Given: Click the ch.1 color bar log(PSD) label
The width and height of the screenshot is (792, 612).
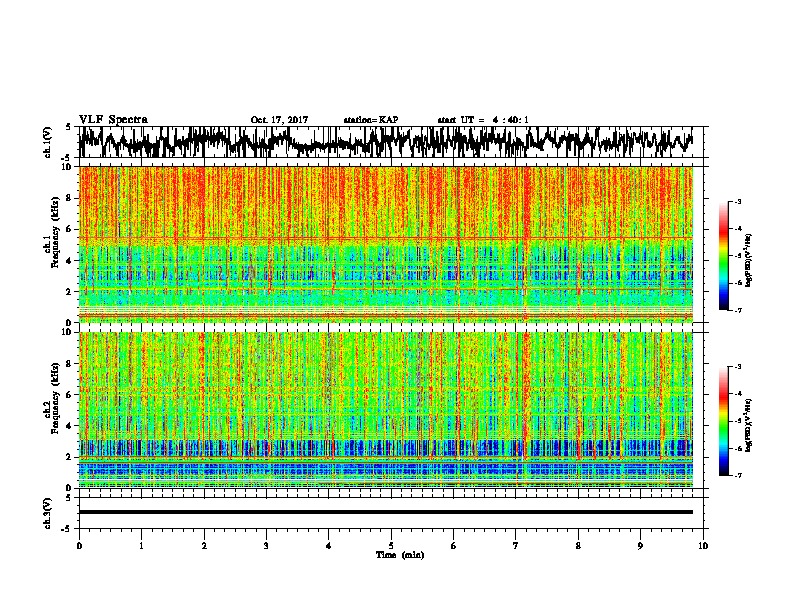Looking at the screenshot, I should coord(749,260).
